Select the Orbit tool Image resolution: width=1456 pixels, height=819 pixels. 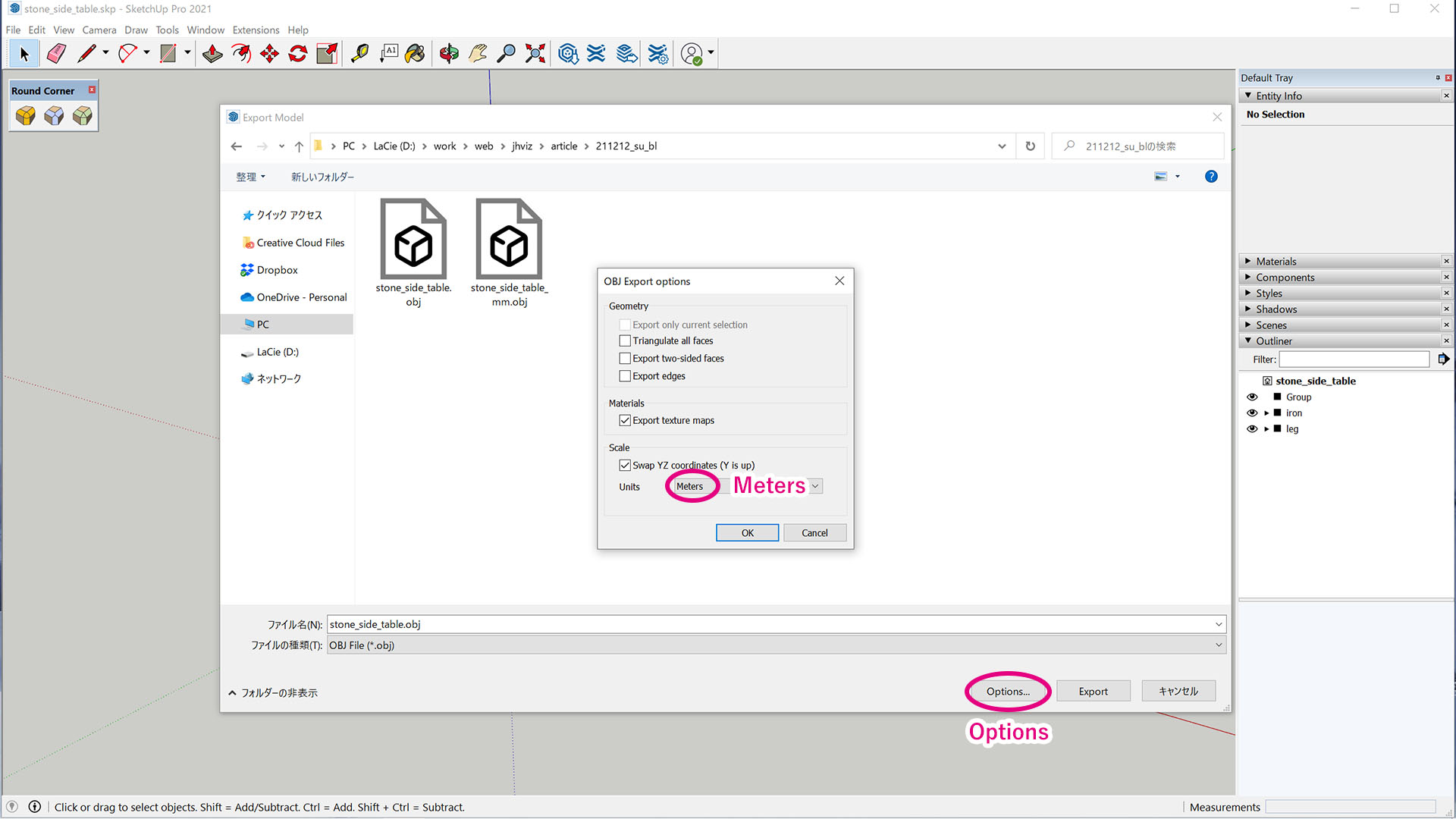click(449, 54)
